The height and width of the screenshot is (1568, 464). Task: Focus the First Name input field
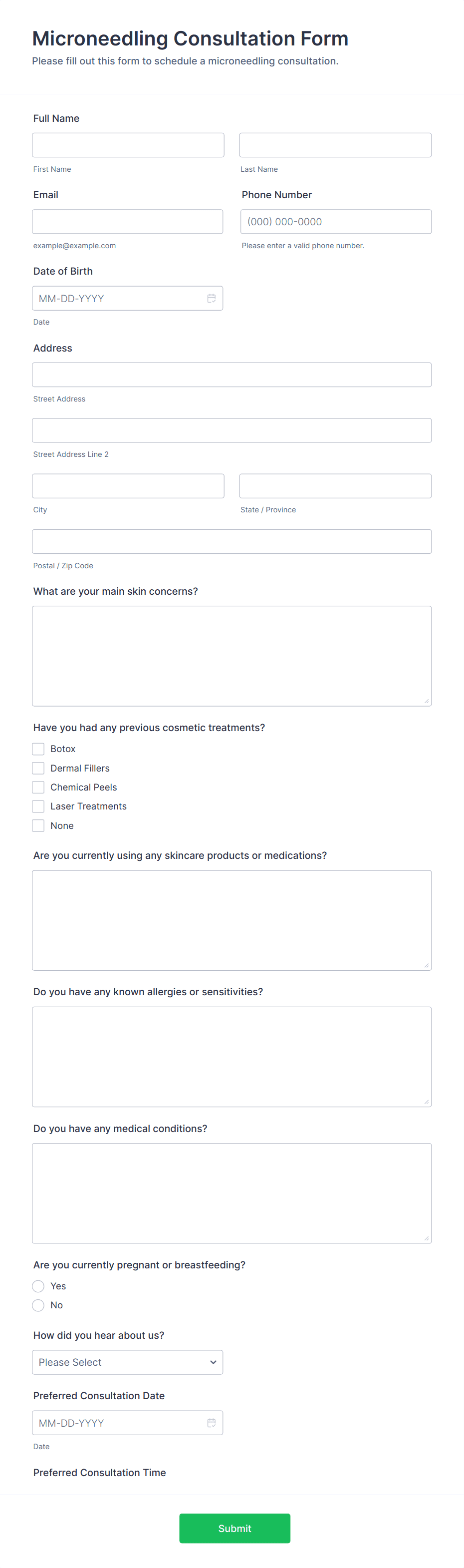click(x=127, y=144)
